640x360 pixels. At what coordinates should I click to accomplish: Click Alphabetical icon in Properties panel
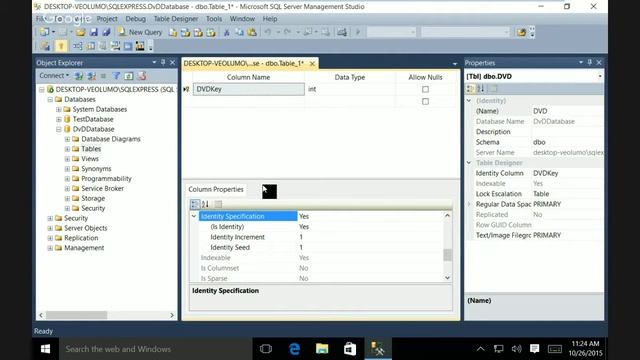(x=481, y=89)
